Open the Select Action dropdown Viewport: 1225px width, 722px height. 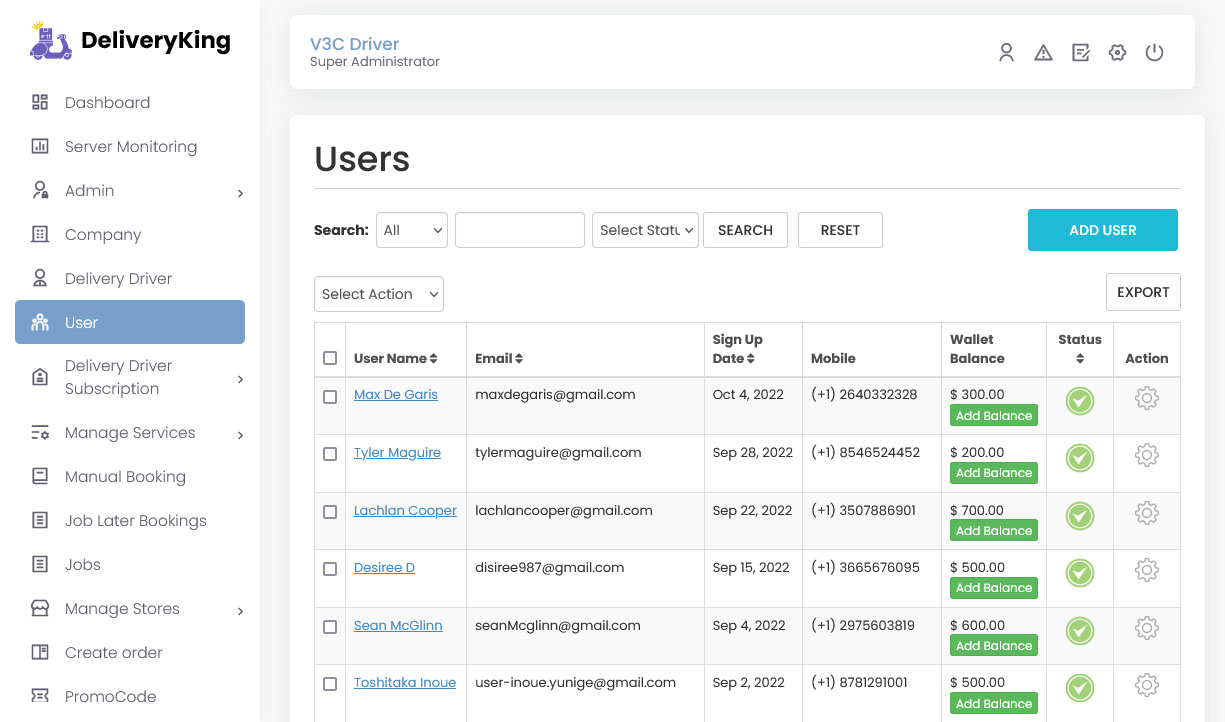coord(379,294)
